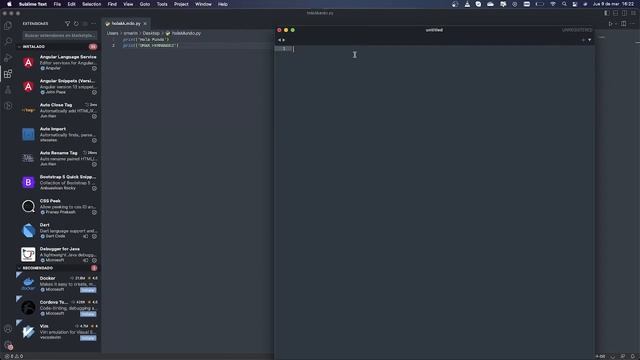The image size is (640, 360).
Task: Open the date and time in menu bar
Action: [x=613, y=4]
